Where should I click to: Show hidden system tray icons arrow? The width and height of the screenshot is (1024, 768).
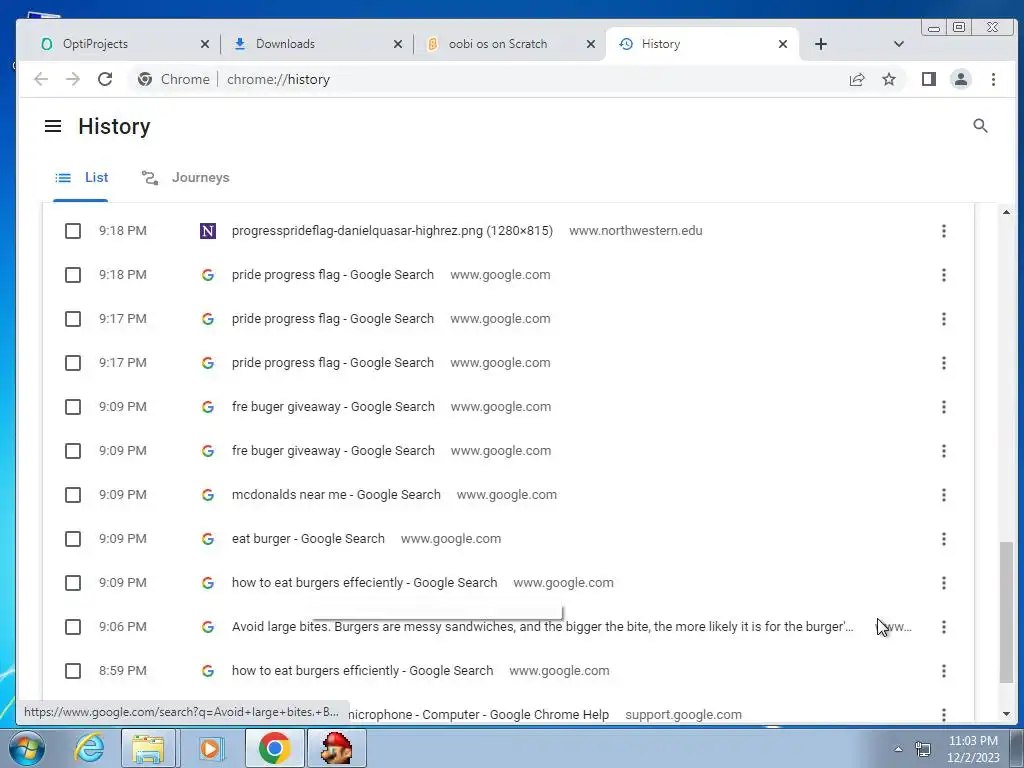(898, 749)
